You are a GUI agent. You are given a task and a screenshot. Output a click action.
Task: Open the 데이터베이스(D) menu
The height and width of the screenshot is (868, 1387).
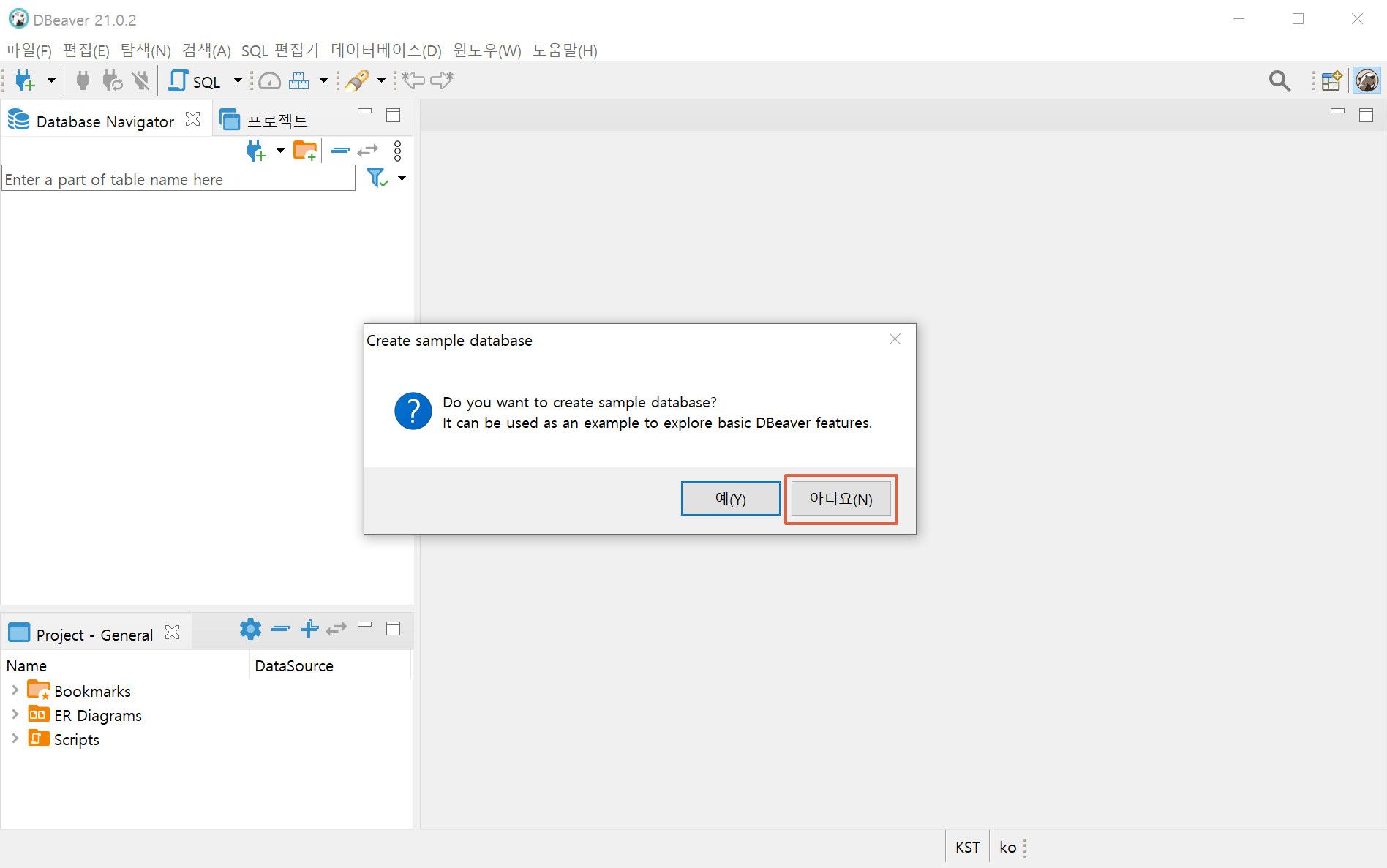tap(386, 50)
